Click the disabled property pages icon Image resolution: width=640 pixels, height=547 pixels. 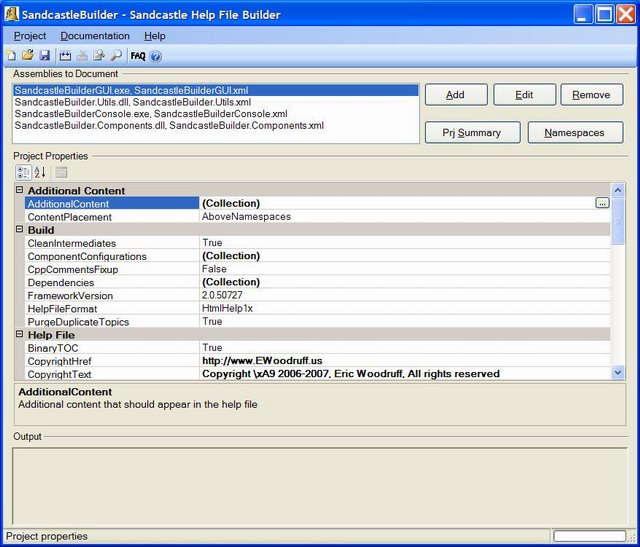[x=61, y=172]
